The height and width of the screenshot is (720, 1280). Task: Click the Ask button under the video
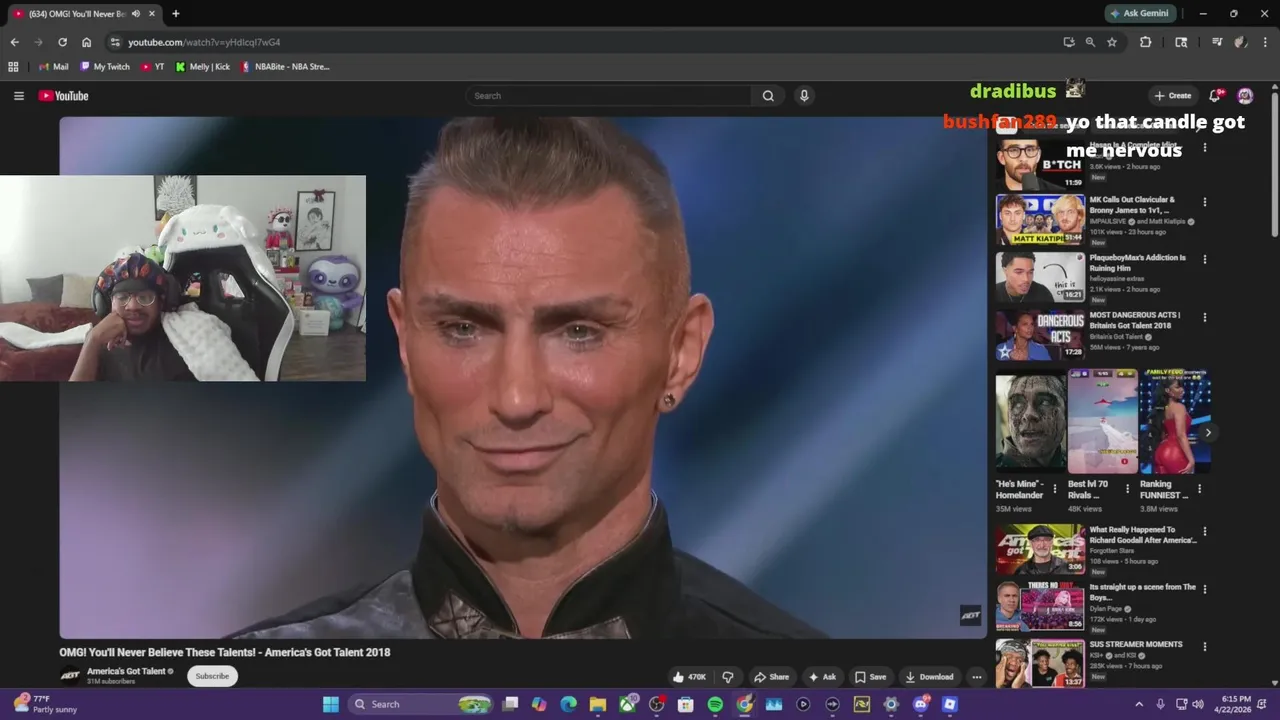(x=822, y=677)
